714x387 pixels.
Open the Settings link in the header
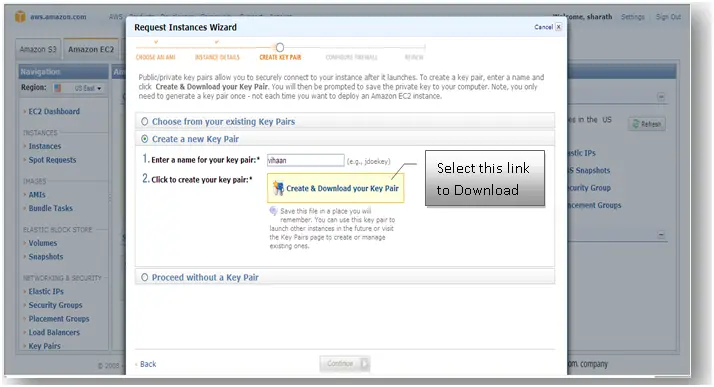point(633,17)
